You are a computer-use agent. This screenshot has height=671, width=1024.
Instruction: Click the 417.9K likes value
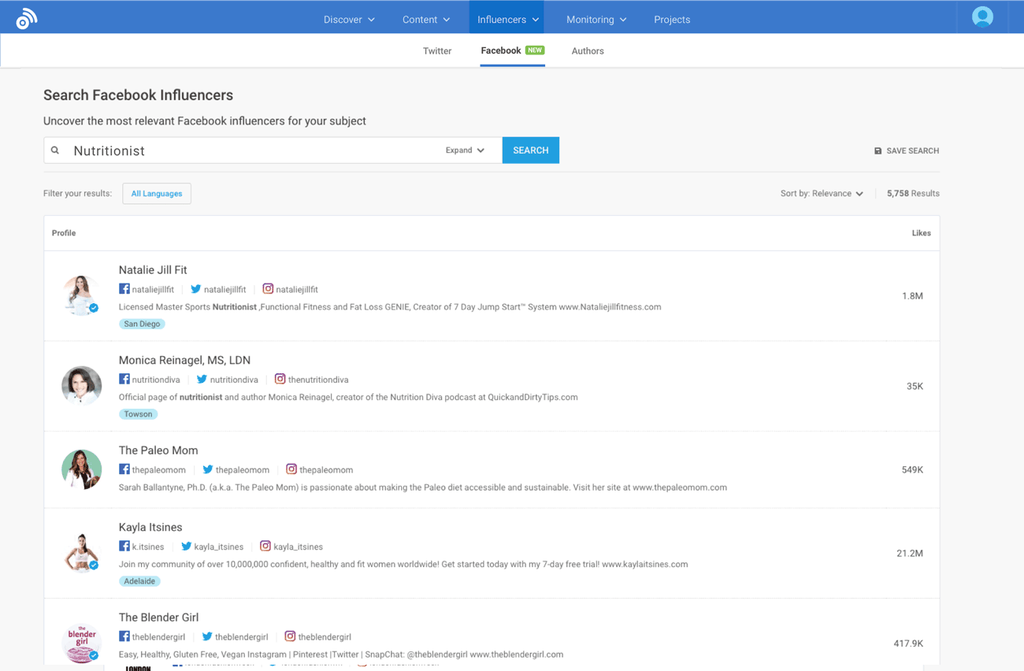tap(908, 644)
